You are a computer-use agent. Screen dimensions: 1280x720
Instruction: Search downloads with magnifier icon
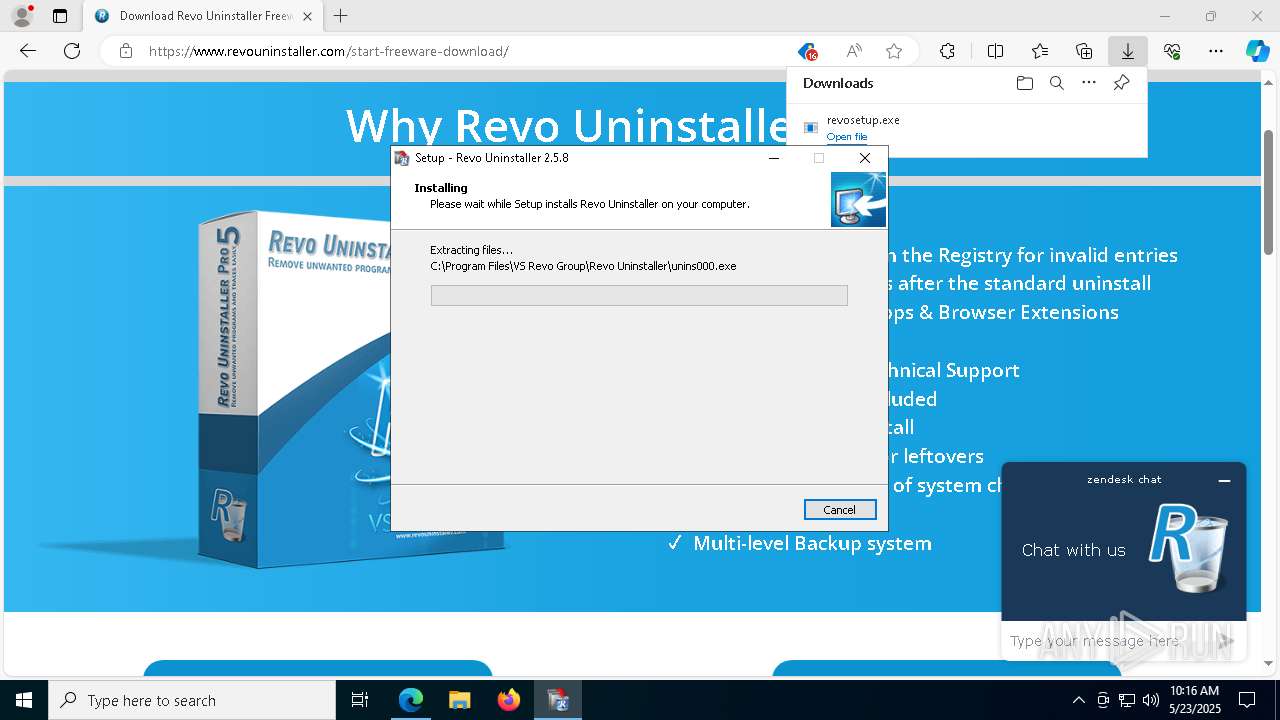click(x=1056, y=83)
